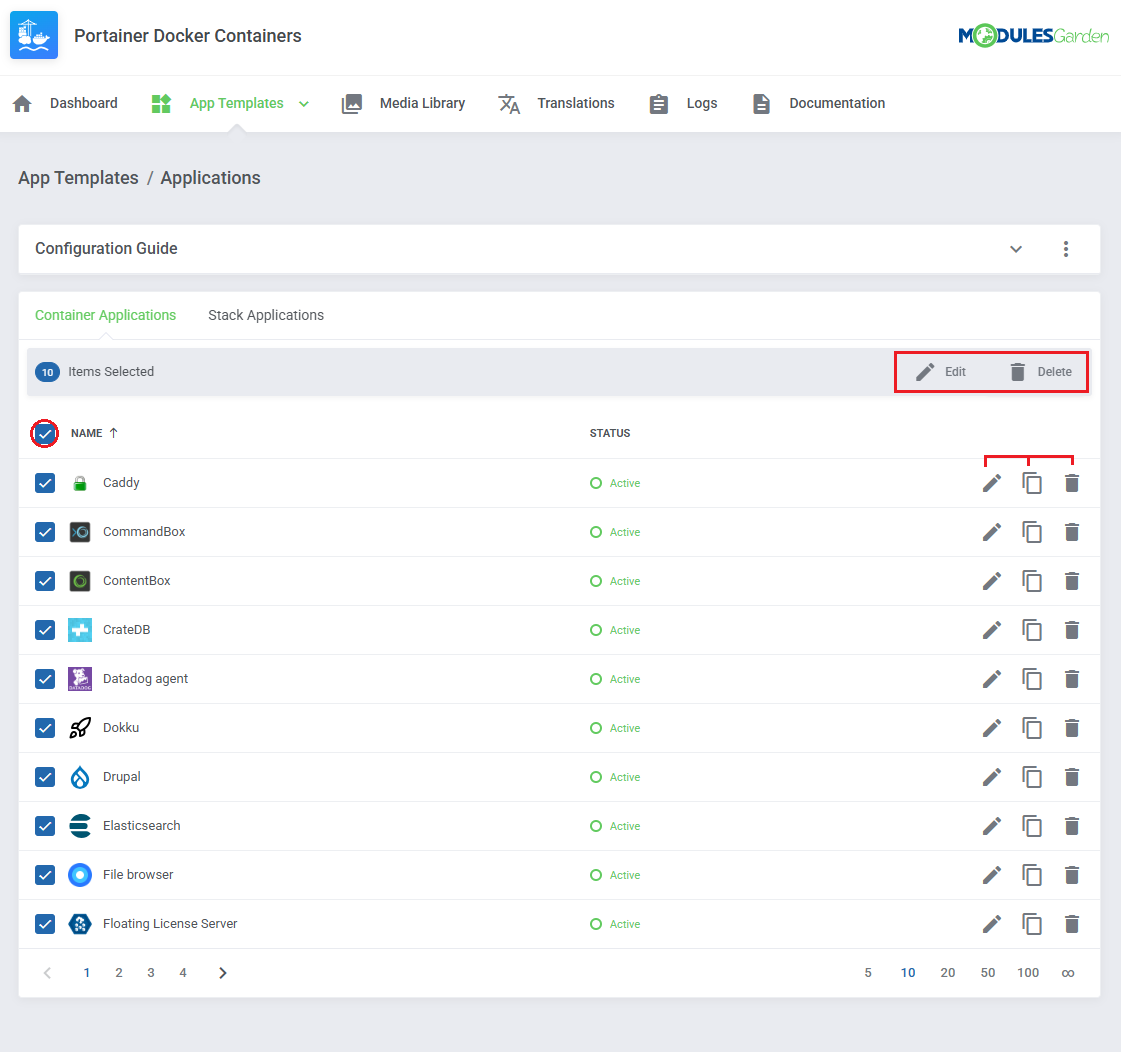Delete the Elasticsearch application
This screenshot has height=1052, width=1121.
click(1072, 826)
